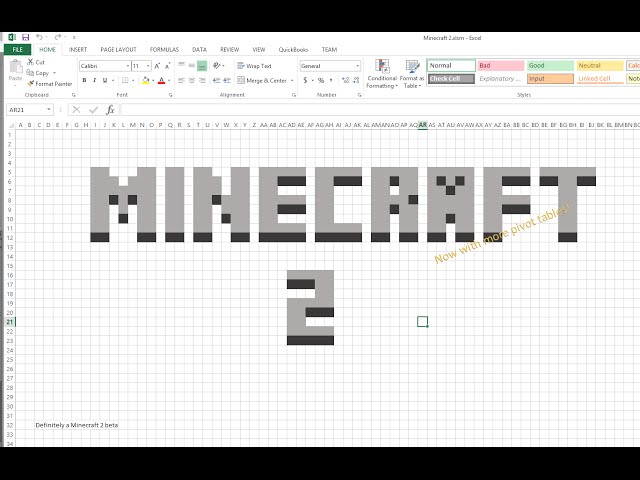Screen dimensions: 640x480
Task: Expand the Copy dropdown arrow
Action: 54,73
